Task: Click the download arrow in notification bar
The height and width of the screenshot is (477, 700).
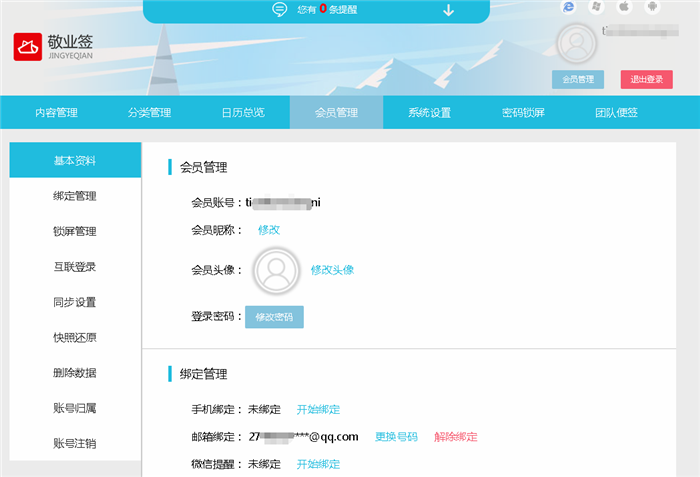Action: 448,10
